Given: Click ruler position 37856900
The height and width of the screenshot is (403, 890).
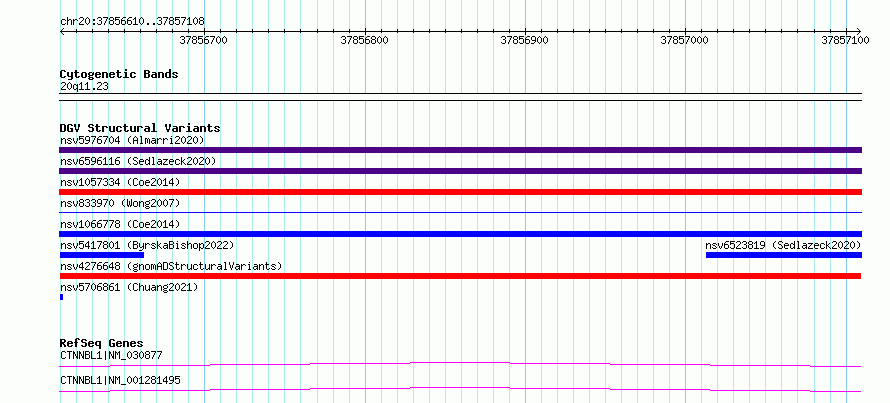Looking at the screenshot, I should pyautogui.click(x=524, y=40).
